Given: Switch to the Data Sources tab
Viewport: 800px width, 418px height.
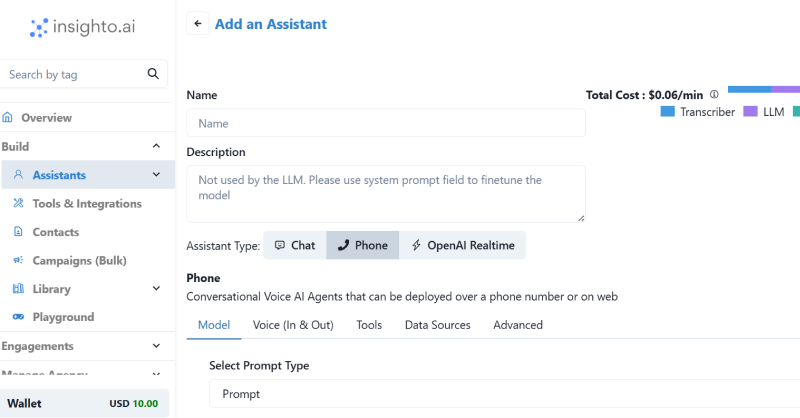Looking at the screenshot, I should (x=437, y=325).
